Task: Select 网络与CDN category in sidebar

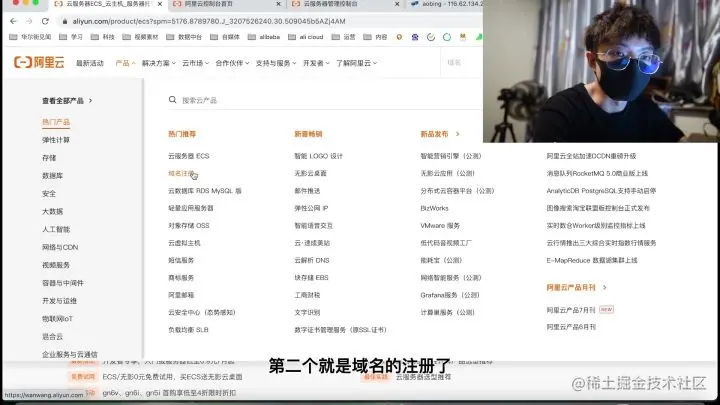Action: click(60, 248)
